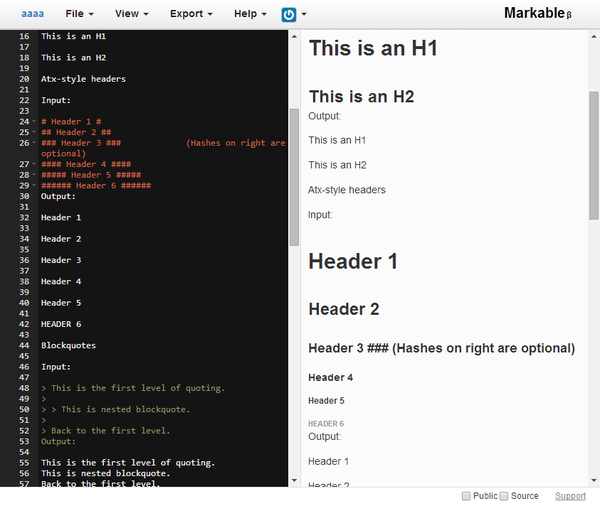Collapse fold arrow on editor line 26

pyautogui.click(x=34, y=143)
